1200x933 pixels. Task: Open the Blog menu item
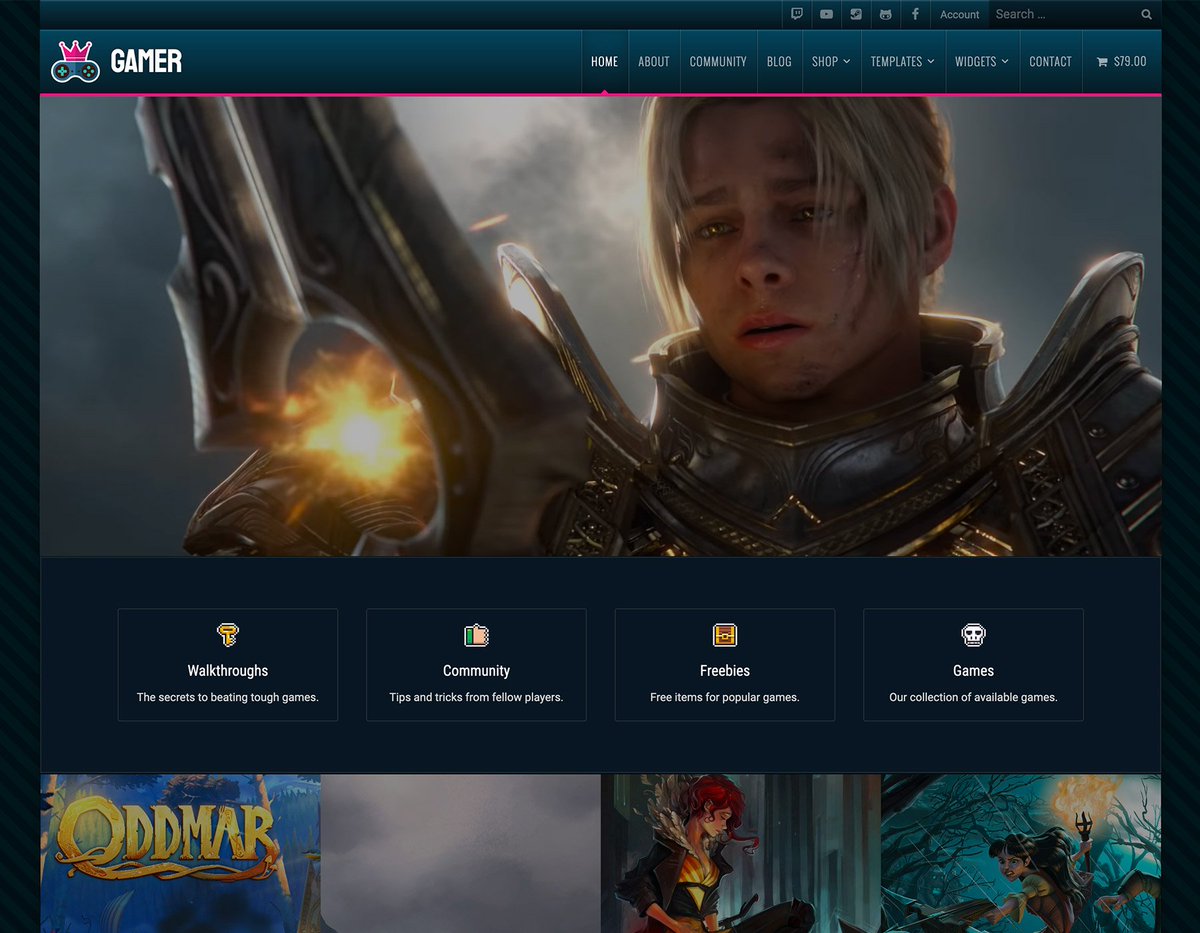[780, 62]
